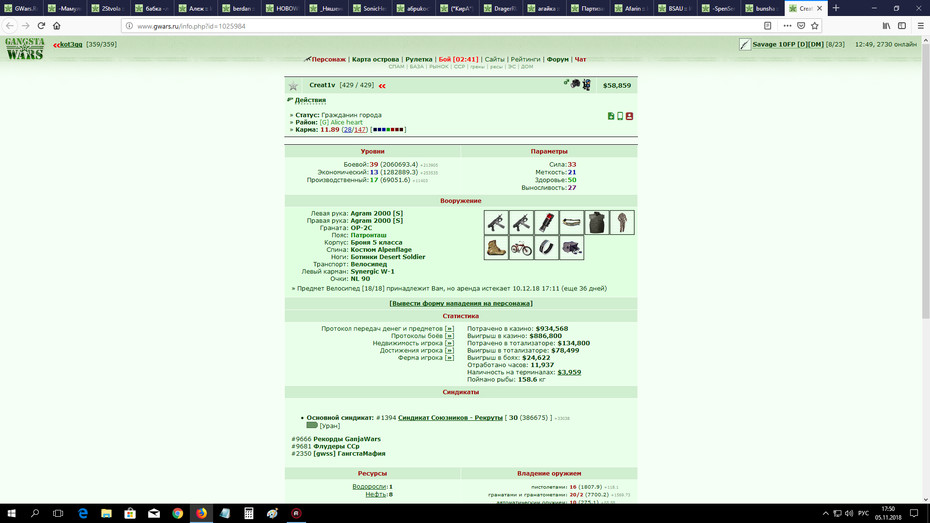The image size is (930, 523).
Task: Click the Водоросли resource link
Action: 369,487
